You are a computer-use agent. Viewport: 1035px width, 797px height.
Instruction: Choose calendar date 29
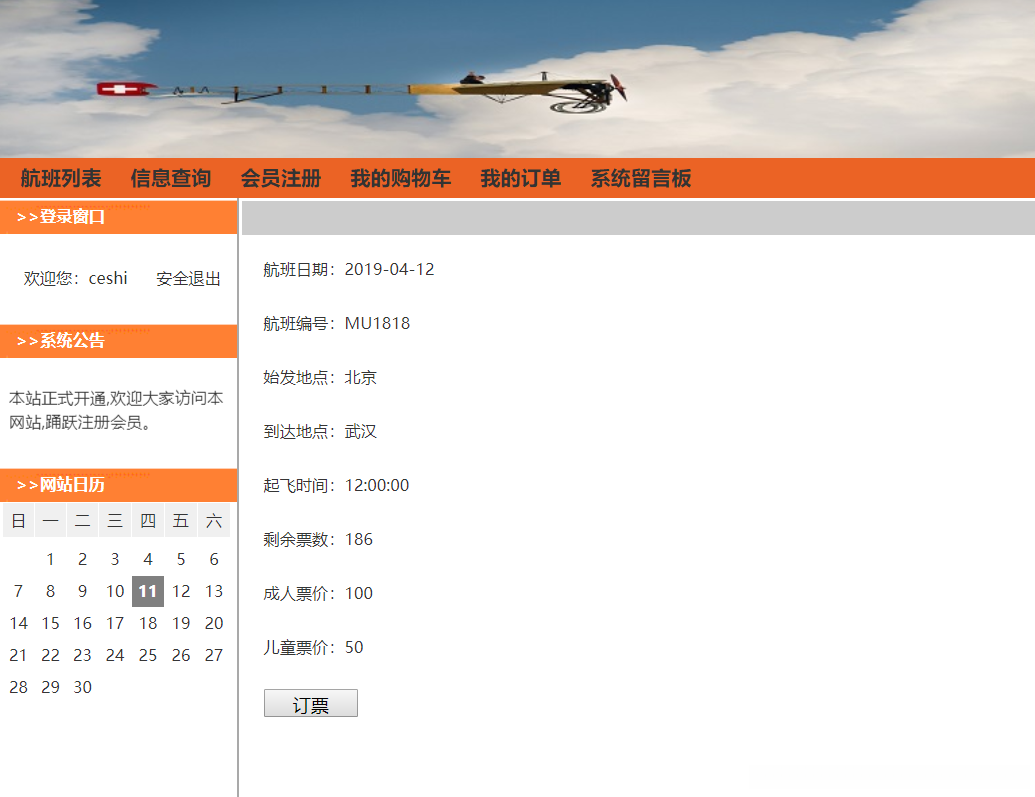50,687
